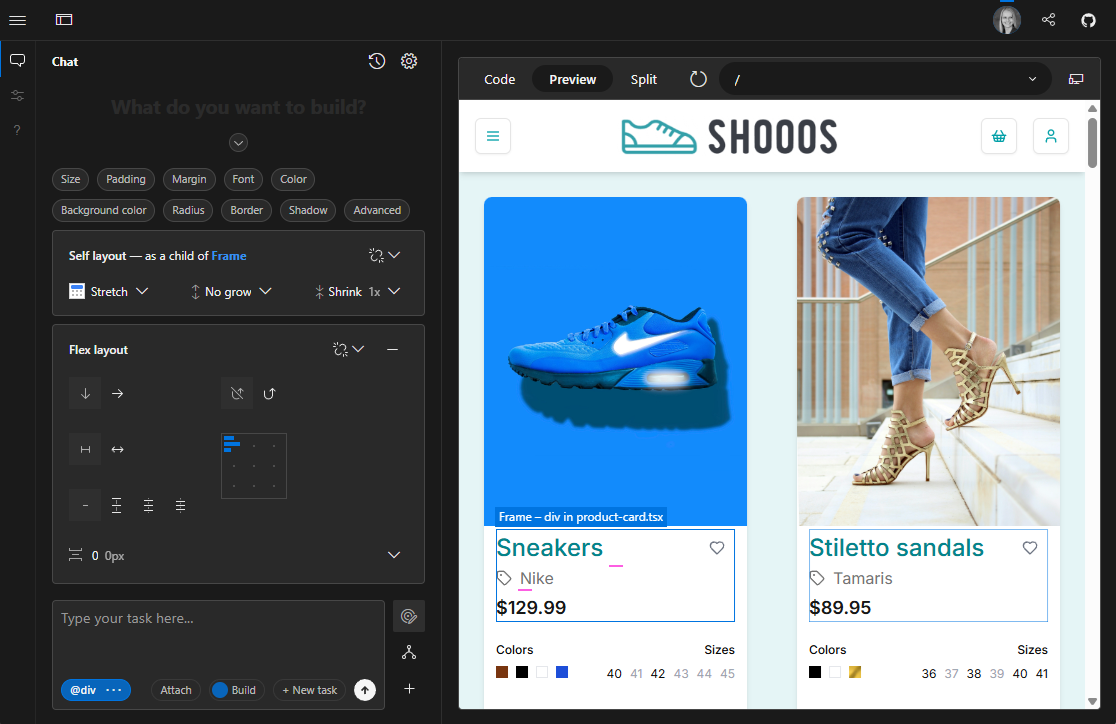Screen dimensions: 1116x724
Task: Switch to the Split tab
Action: pyautogui.click(x=643, y=79)
